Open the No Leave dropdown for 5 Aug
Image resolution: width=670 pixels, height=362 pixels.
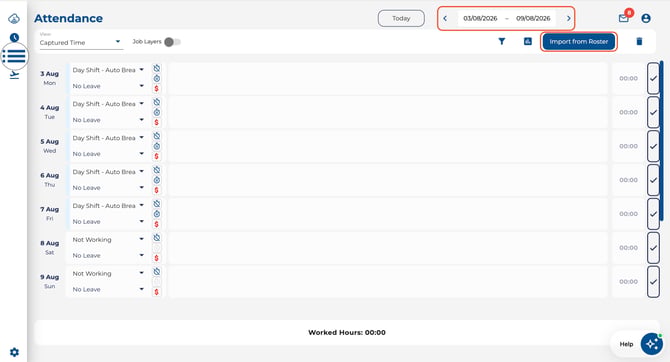point(108,154)
